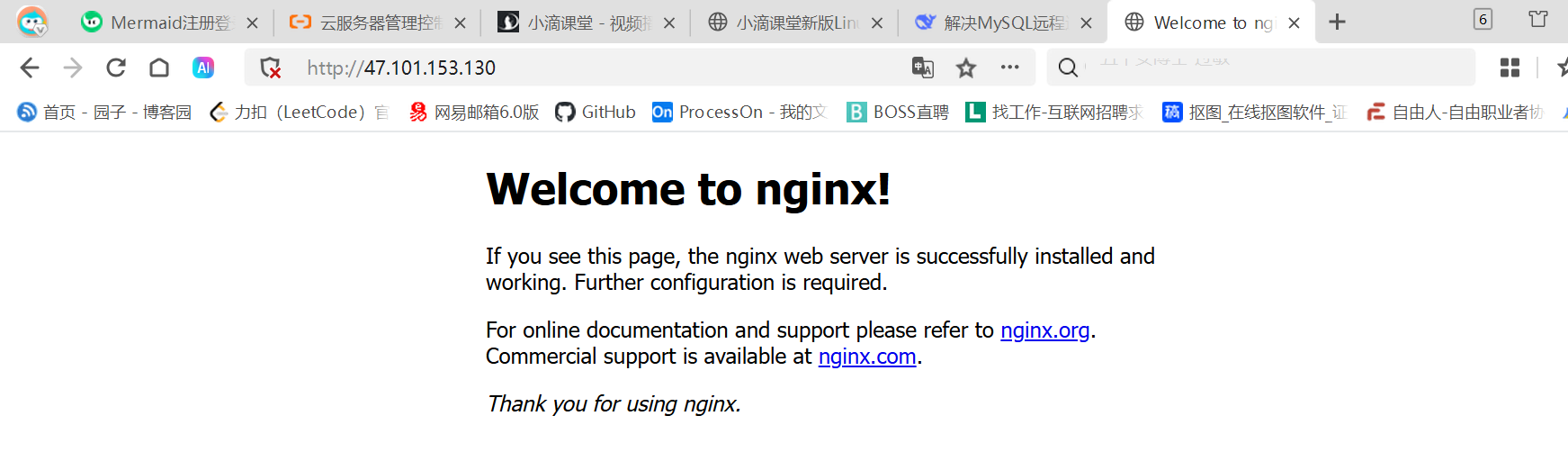
Task: Click the text 'Thank you for using nginx.'
Action: [614, 403]
